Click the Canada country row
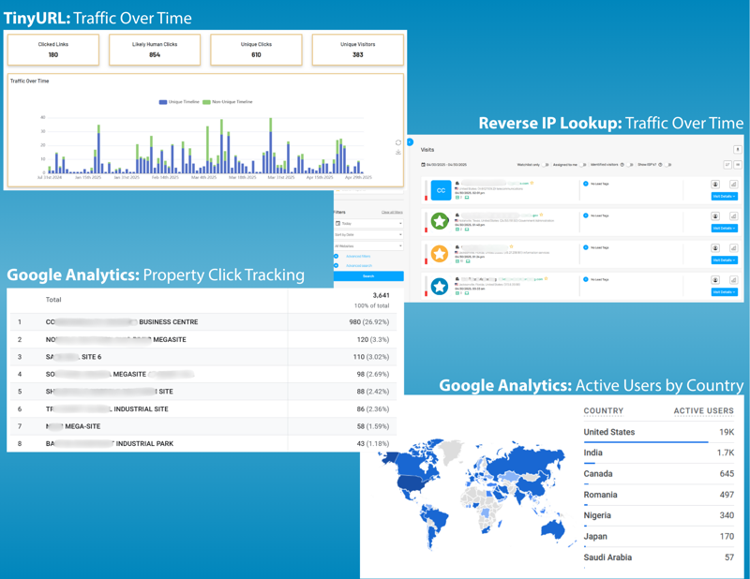The image size is (750, 579). tap(659, 474)
